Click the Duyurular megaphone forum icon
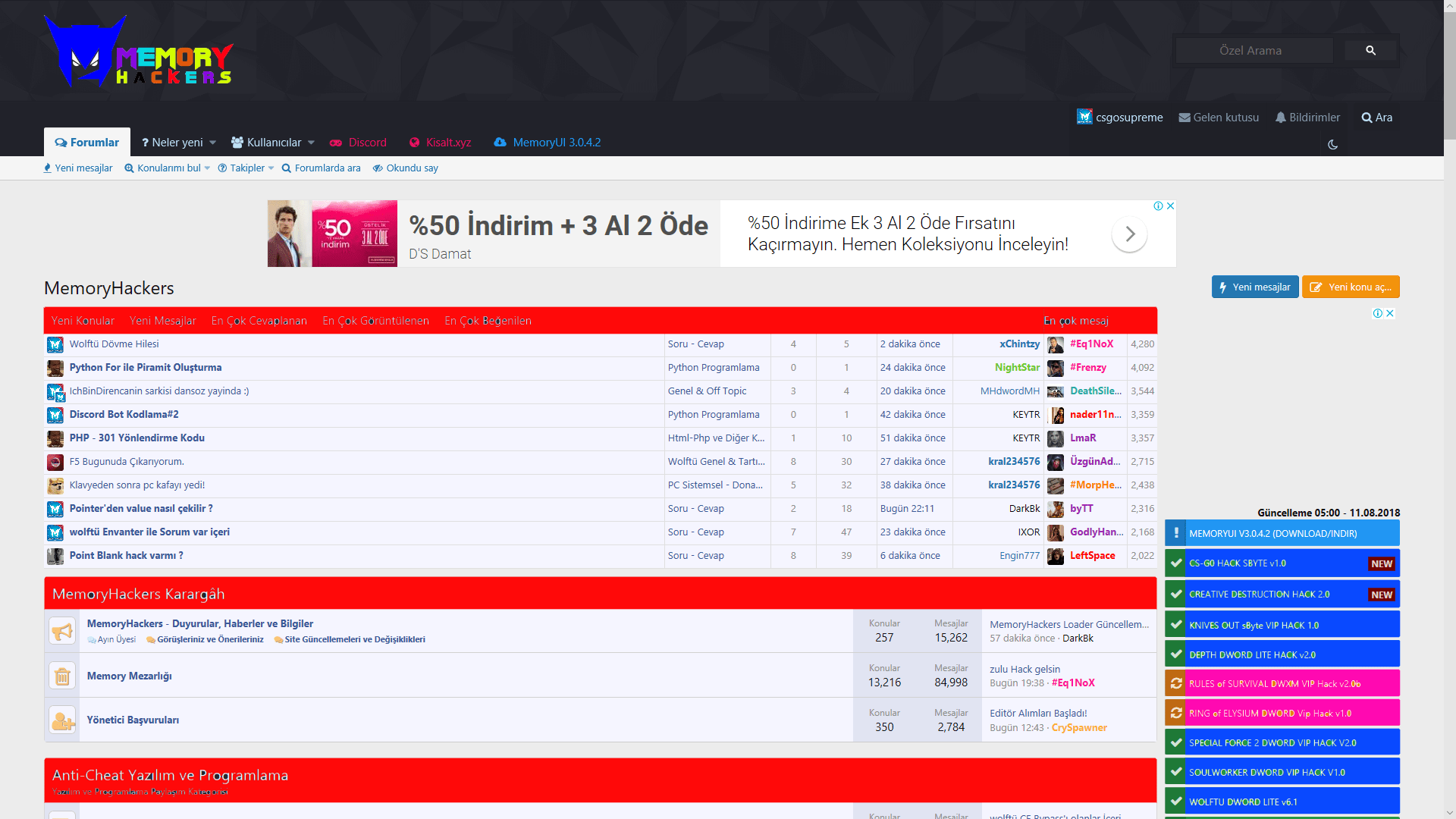The image size is (1456, 819). pyautogui.click(x=62, y=631)
